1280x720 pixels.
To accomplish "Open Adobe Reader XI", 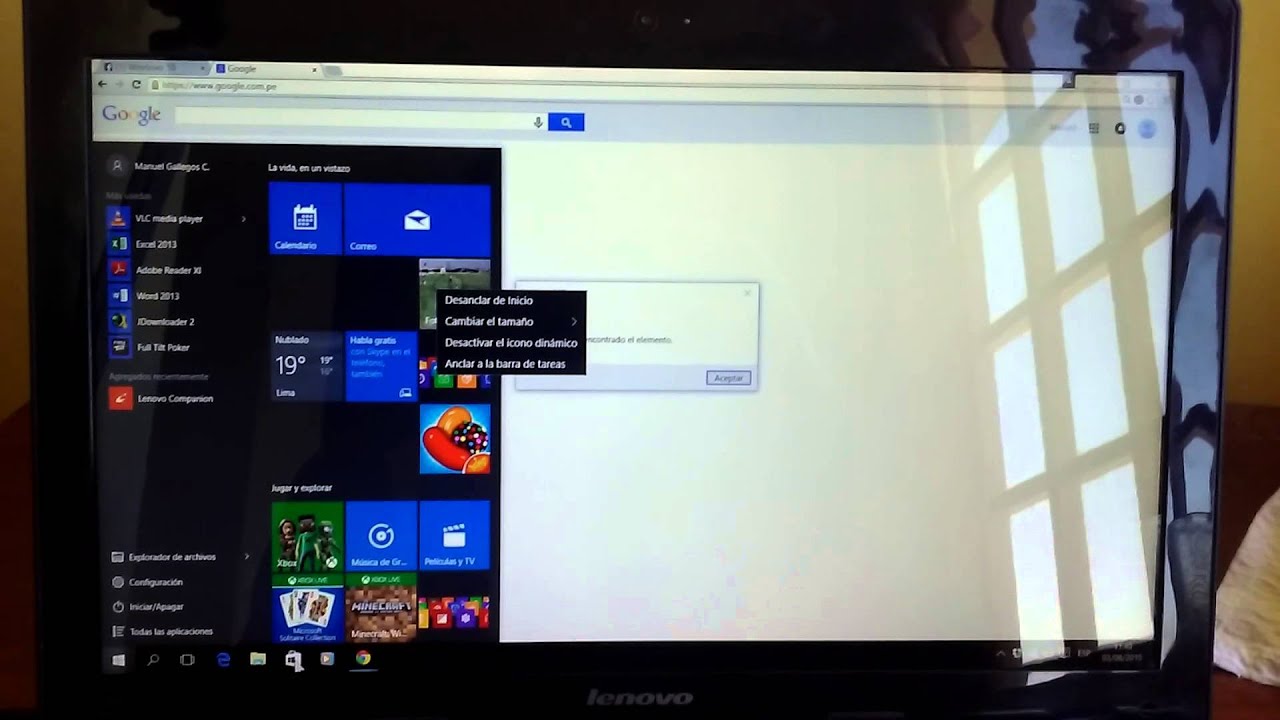I will [168, 270].
